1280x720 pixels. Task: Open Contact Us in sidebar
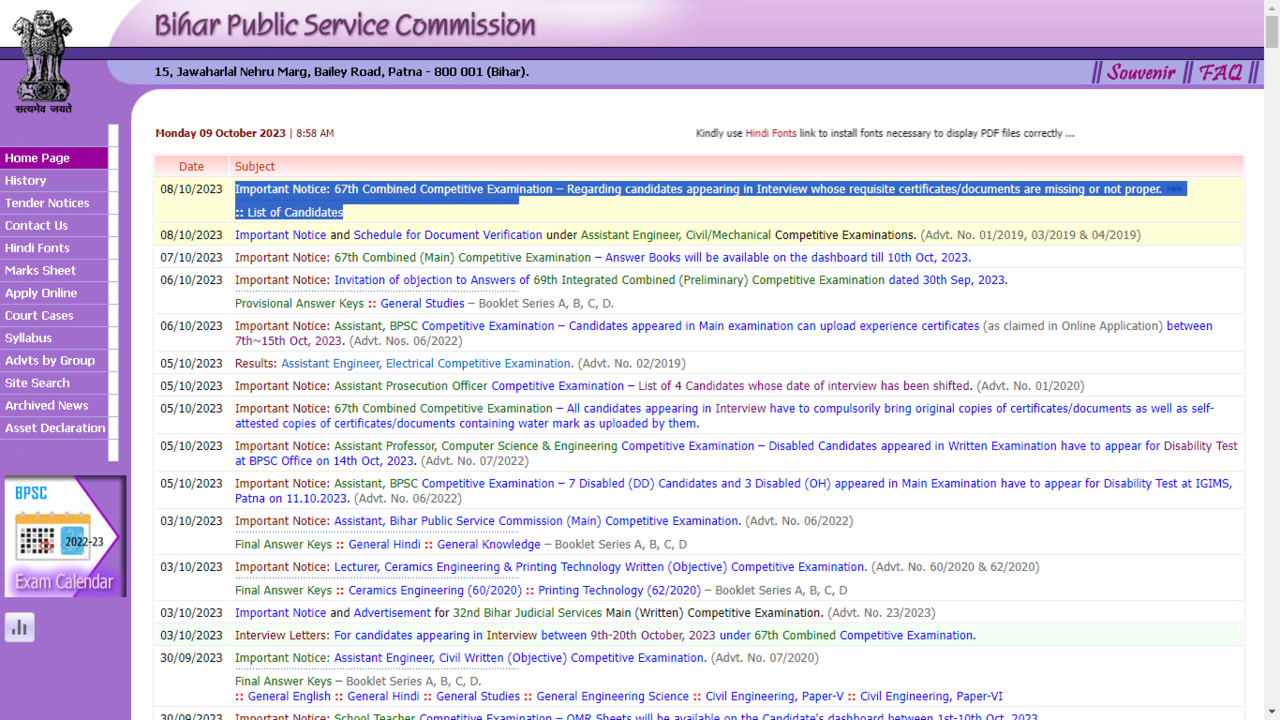point(54,226)
